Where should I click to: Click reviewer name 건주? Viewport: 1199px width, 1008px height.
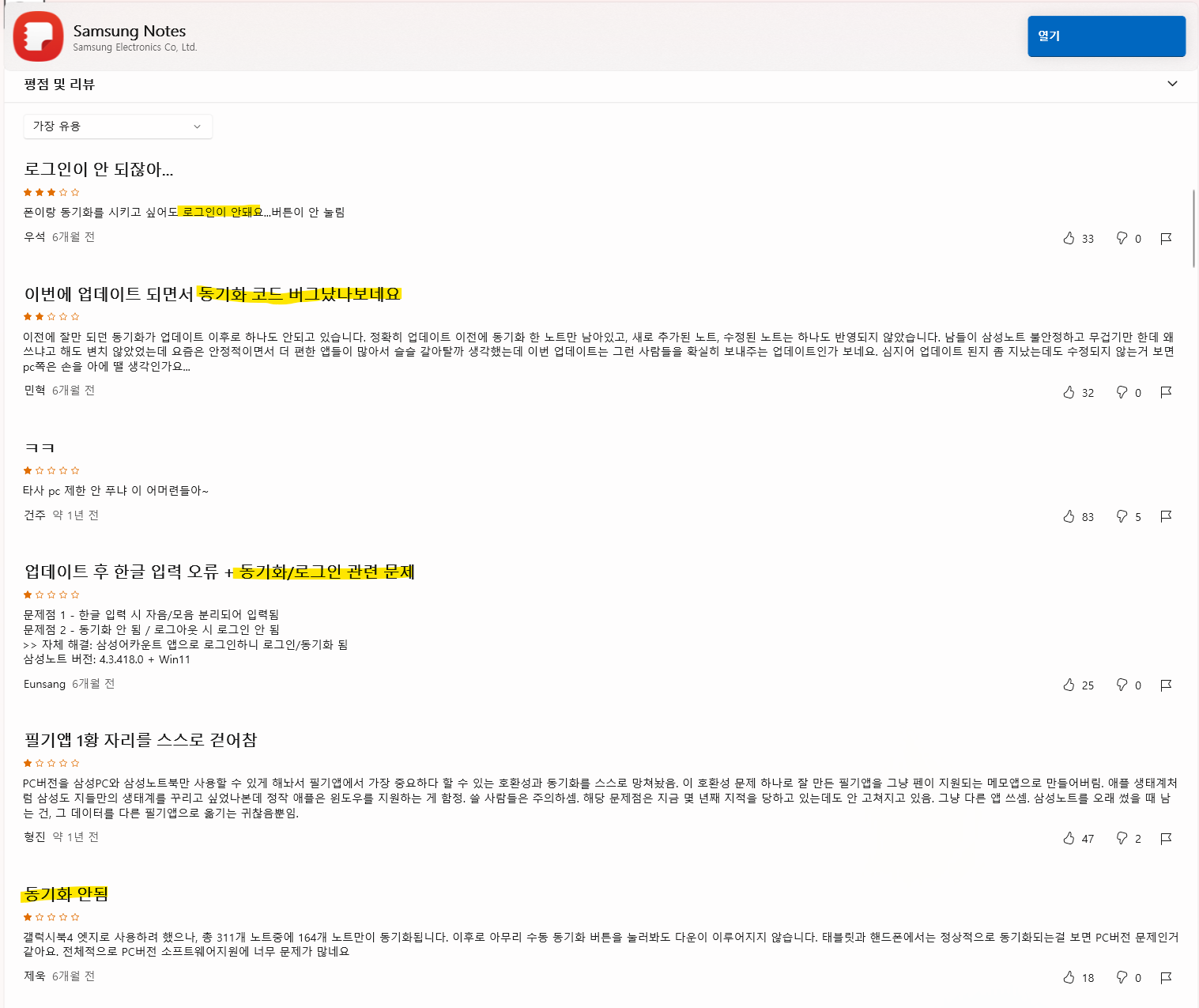[34, 515]
